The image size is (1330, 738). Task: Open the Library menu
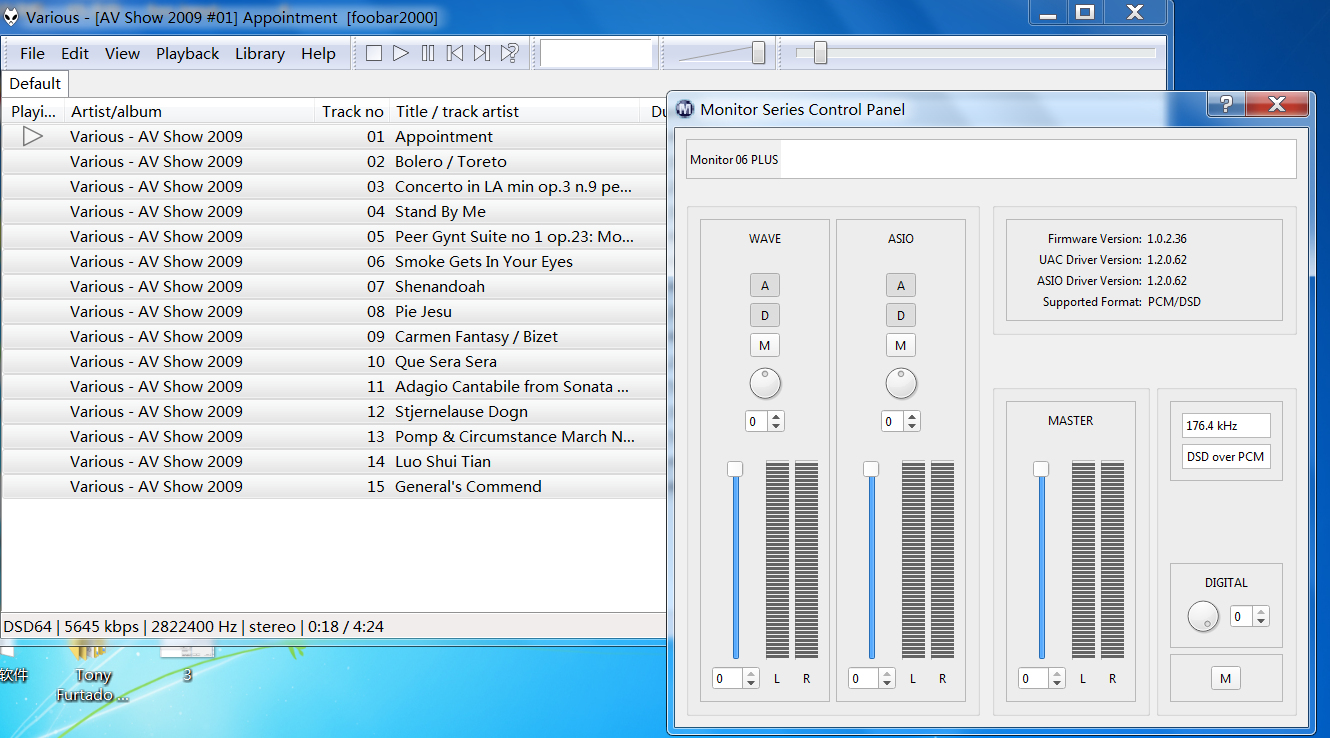point(260,54)
